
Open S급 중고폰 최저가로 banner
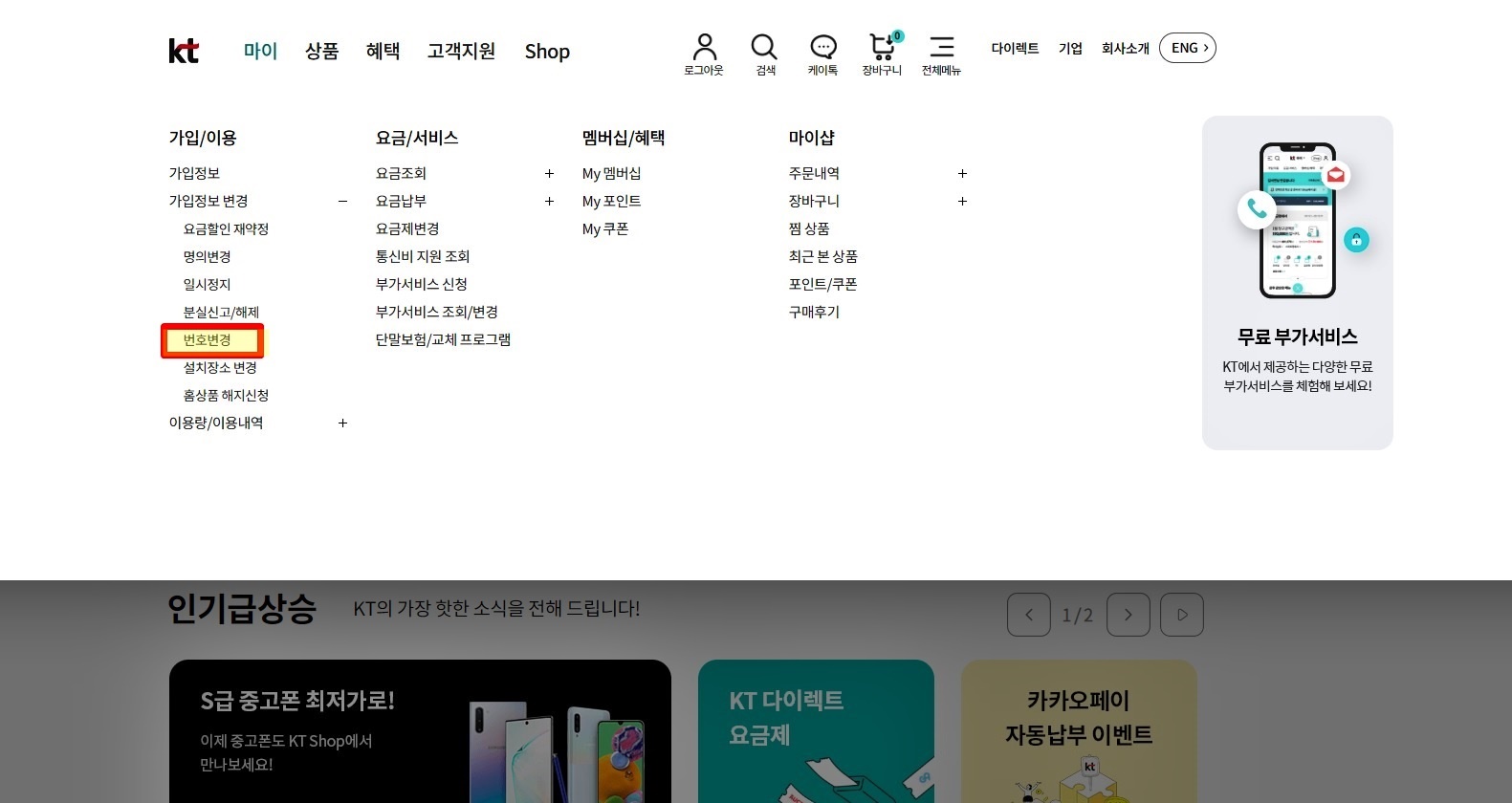pos(420,731)
